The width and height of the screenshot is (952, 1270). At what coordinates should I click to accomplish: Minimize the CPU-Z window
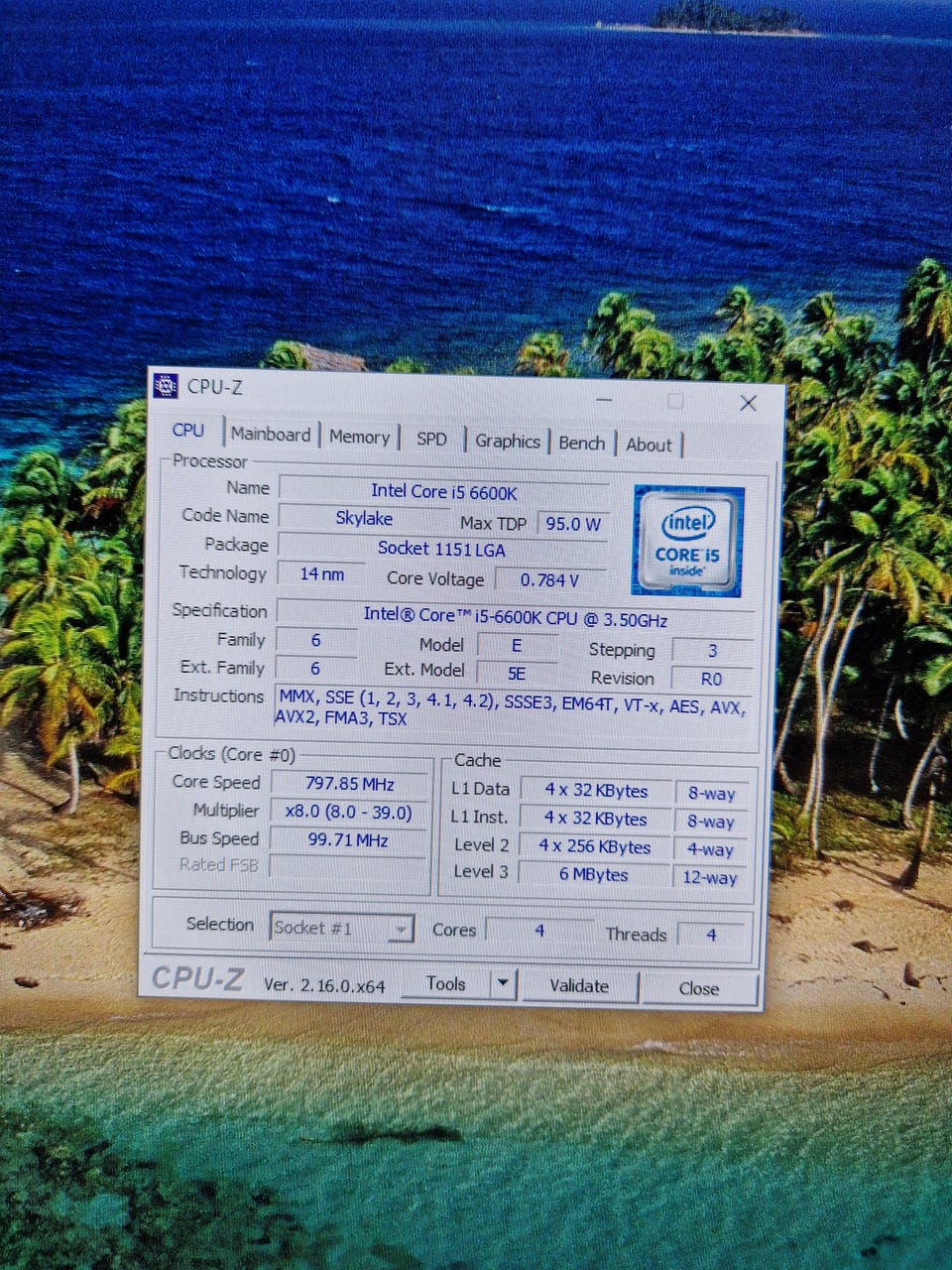tap(604, 400)
